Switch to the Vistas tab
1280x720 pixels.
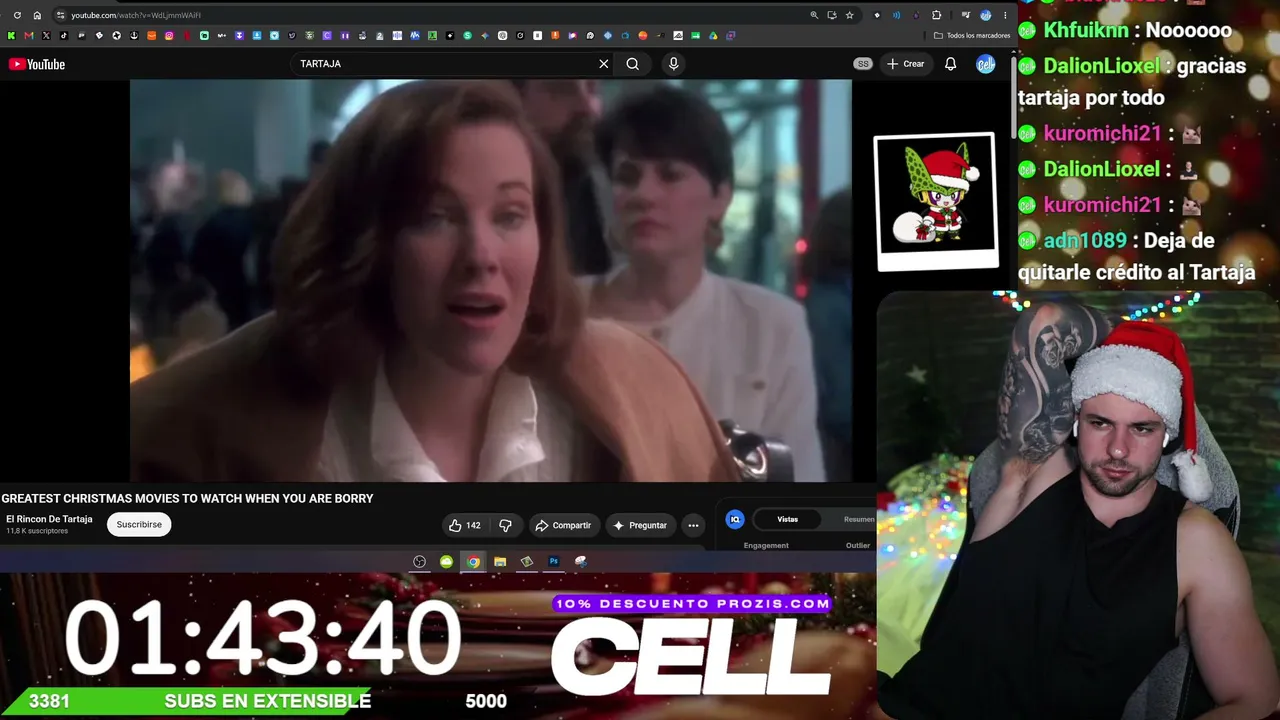[788, 519]
